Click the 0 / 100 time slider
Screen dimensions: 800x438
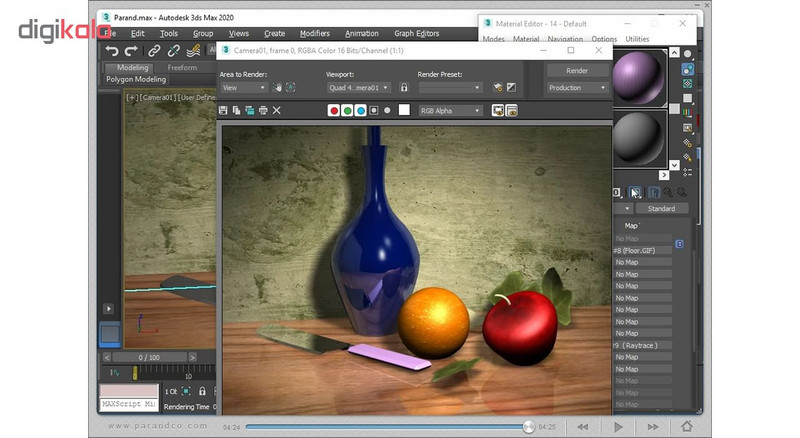[x=149, y=357]
